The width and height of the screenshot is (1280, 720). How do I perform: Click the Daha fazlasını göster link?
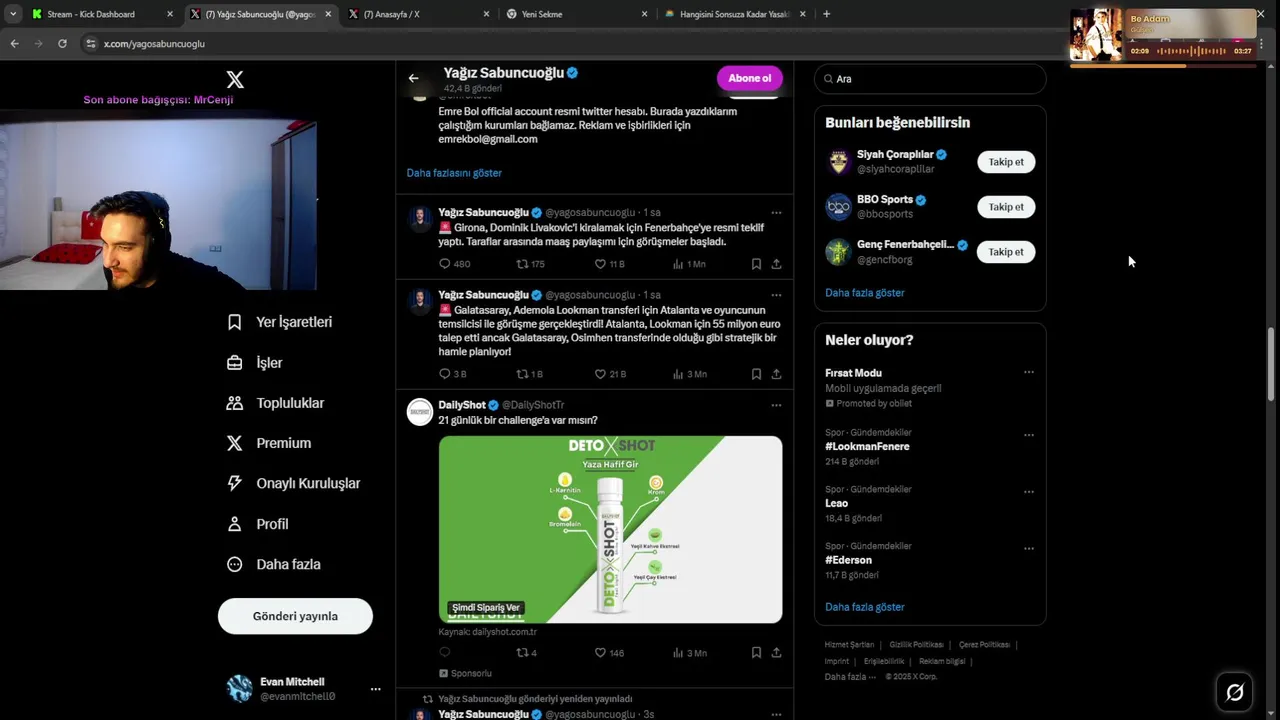click(454, 173)
